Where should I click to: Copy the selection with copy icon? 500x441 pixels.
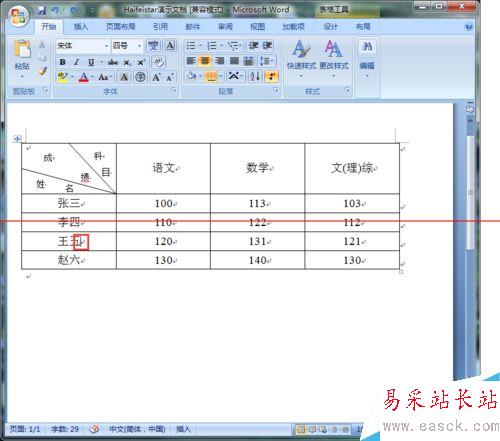point(42,57)
